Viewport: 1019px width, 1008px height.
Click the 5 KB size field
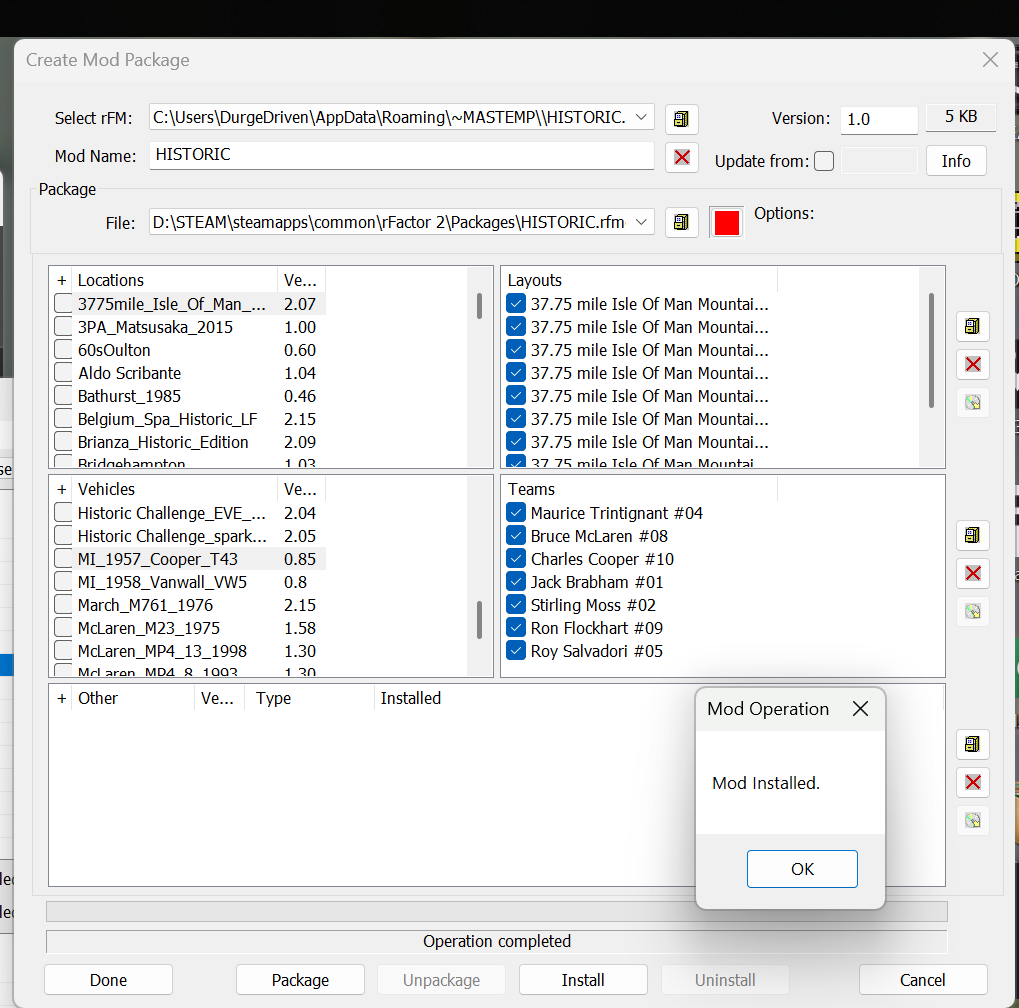961,117
